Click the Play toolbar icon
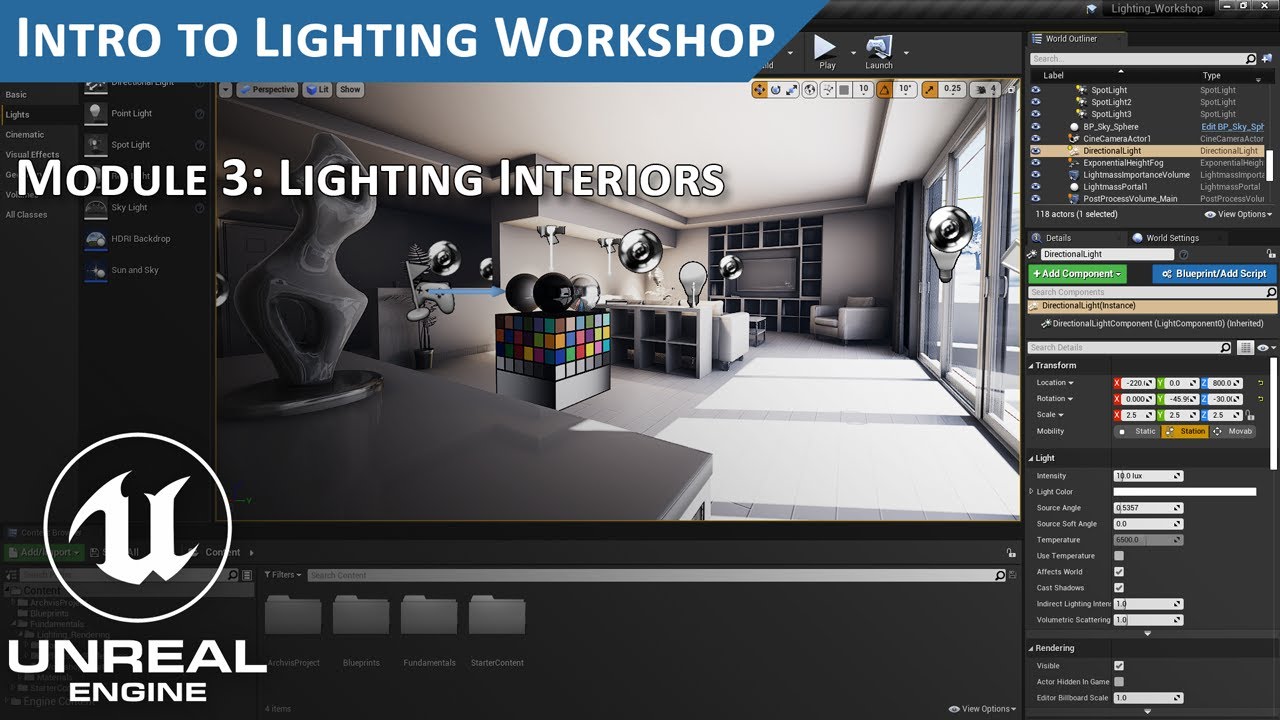The image size is (1280, 720). tap(826, 47)
